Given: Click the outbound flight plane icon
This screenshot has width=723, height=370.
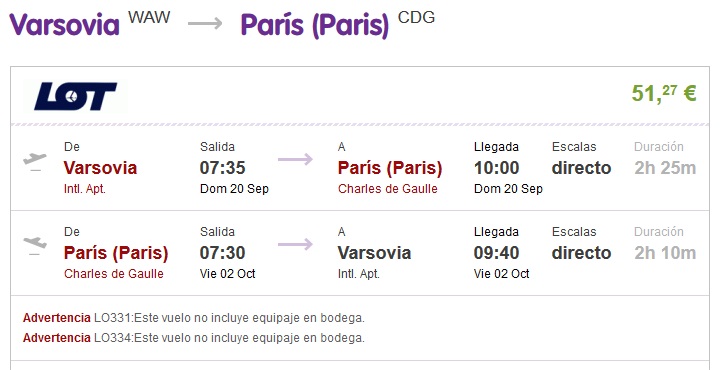Looking at the screenshot, I should coord(35,161).
